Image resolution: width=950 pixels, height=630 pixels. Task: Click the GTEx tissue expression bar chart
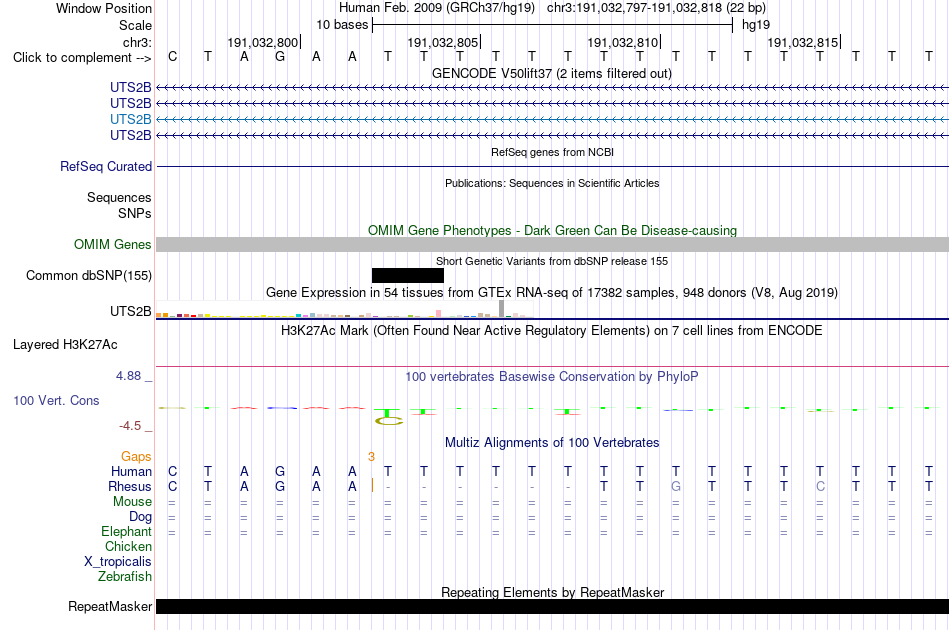click(344, 310)
